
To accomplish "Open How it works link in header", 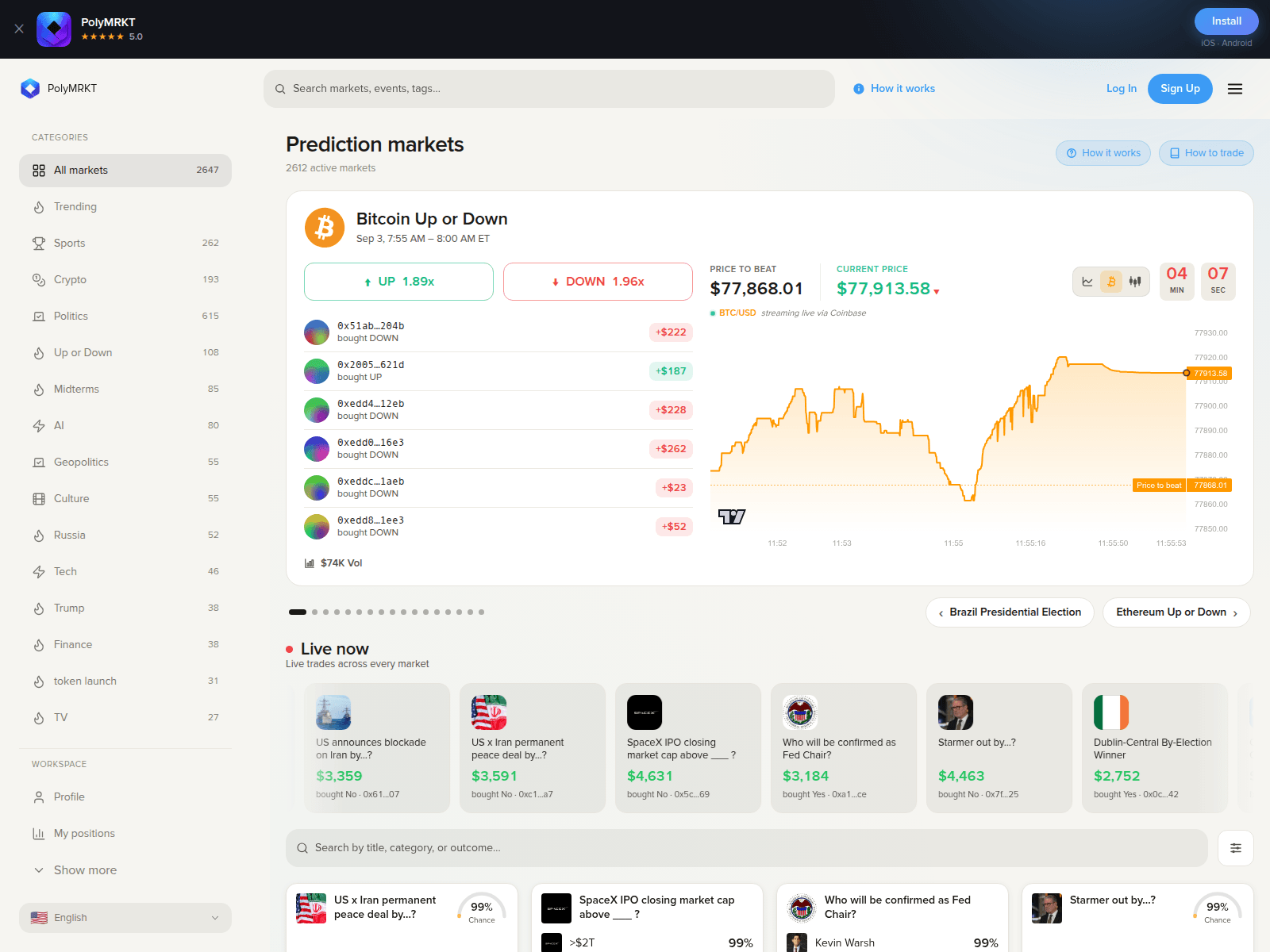I will tap(895, 89).
